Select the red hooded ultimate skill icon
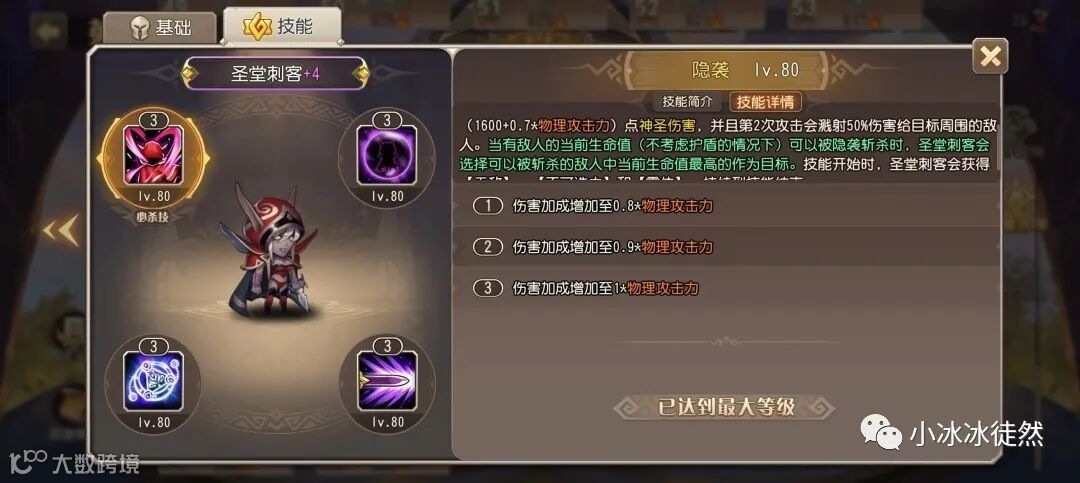Screen dimensions: 1080x483 pos(153,154)
